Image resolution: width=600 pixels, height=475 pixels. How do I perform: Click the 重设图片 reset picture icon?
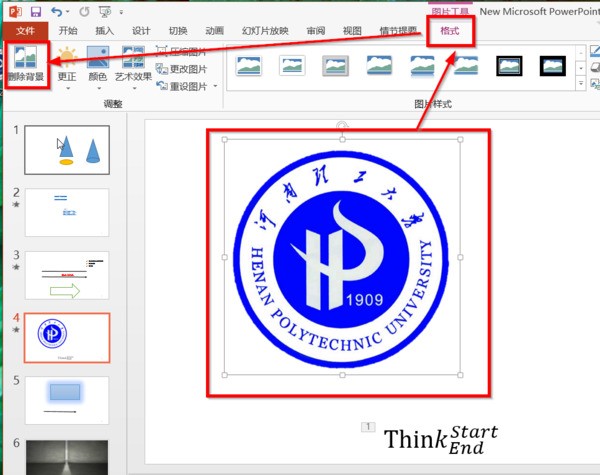162,87
